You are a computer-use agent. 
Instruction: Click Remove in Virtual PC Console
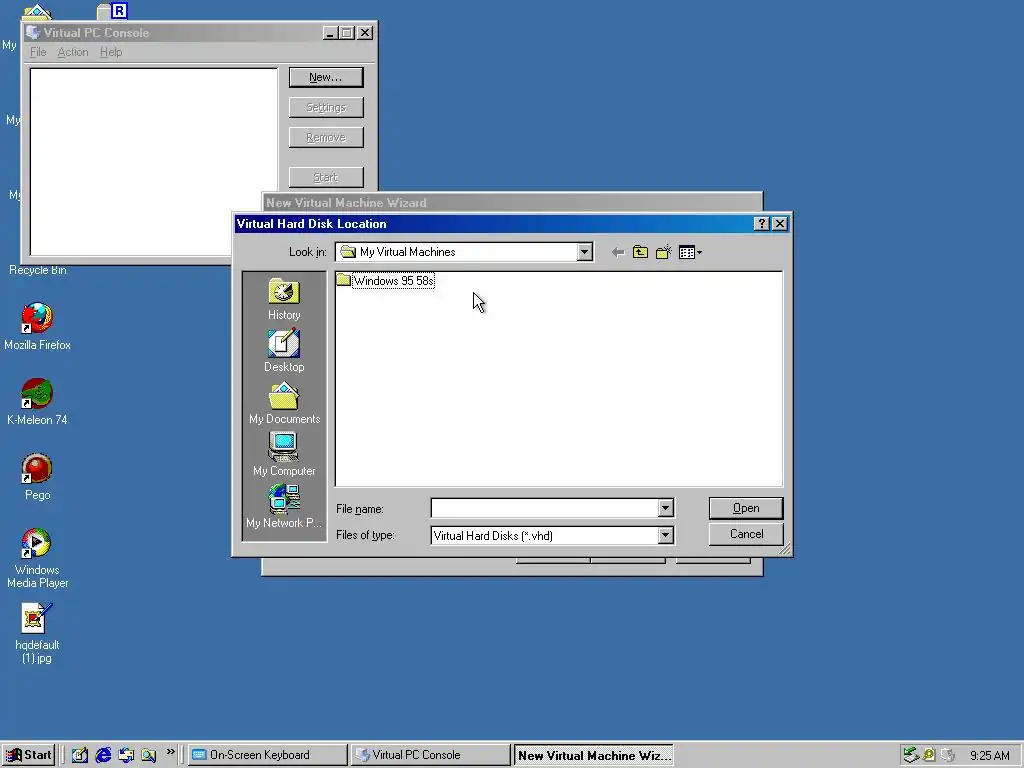pos(326,137)
